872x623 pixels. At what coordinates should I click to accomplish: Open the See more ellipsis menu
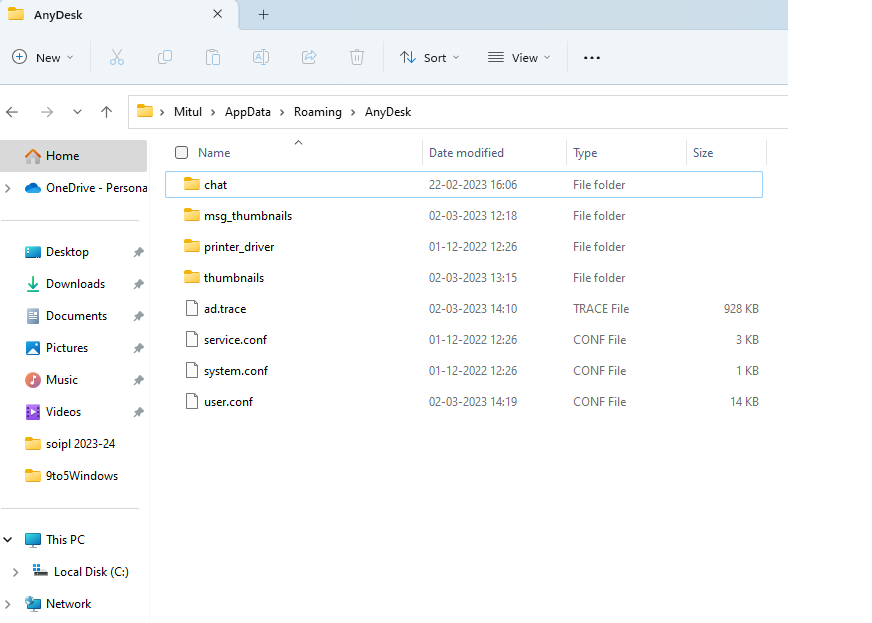tap(592, 58)
